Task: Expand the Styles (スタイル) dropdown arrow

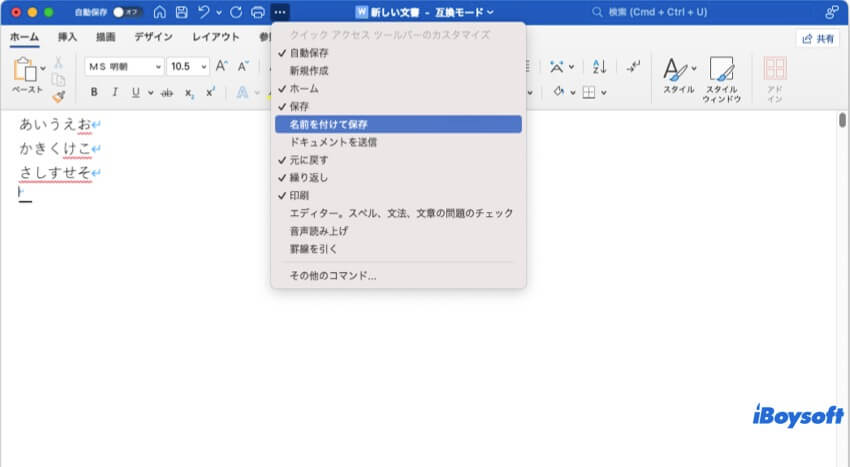Action: pyautogui.click(x=694, y=68)
